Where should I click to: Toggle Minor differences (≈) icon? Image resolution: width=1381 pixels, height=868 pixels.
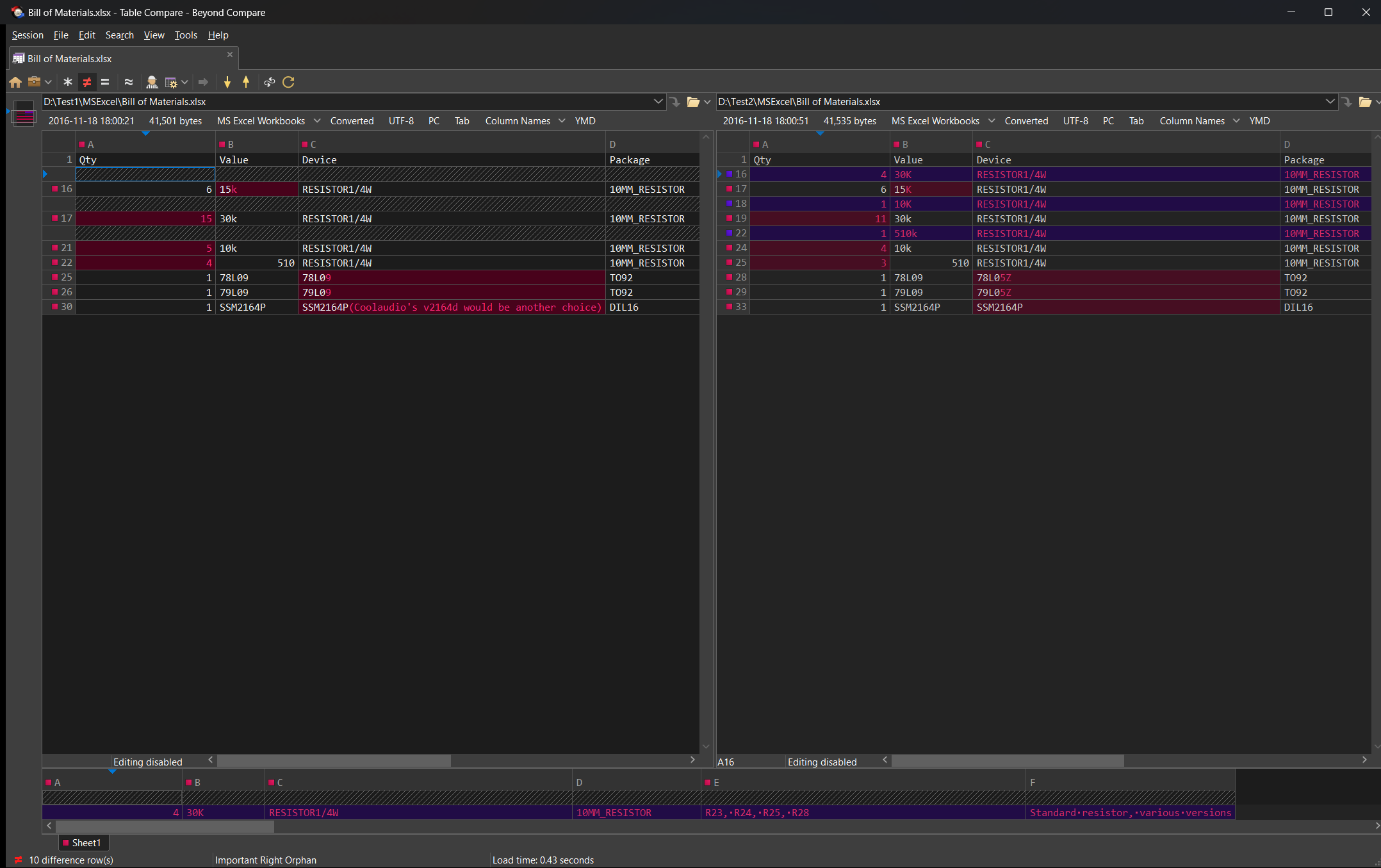(128, 82)
